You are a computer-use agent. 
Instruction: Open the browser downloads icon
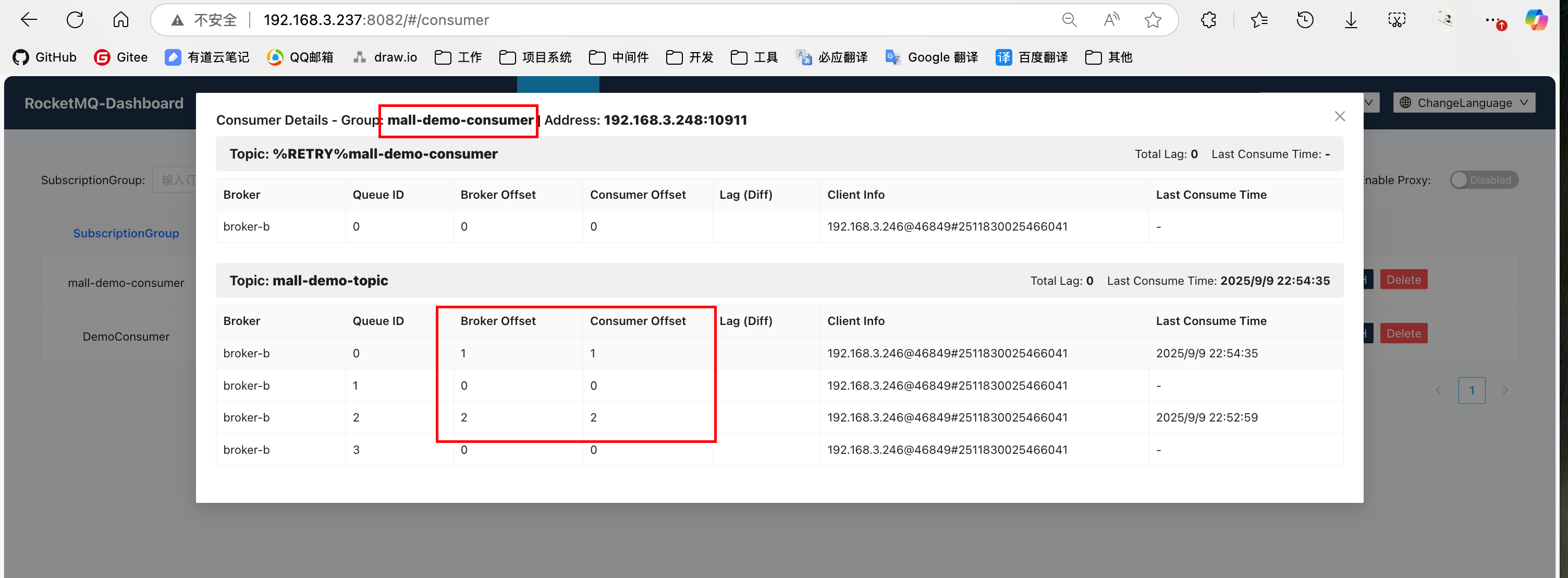[1351, 20]
